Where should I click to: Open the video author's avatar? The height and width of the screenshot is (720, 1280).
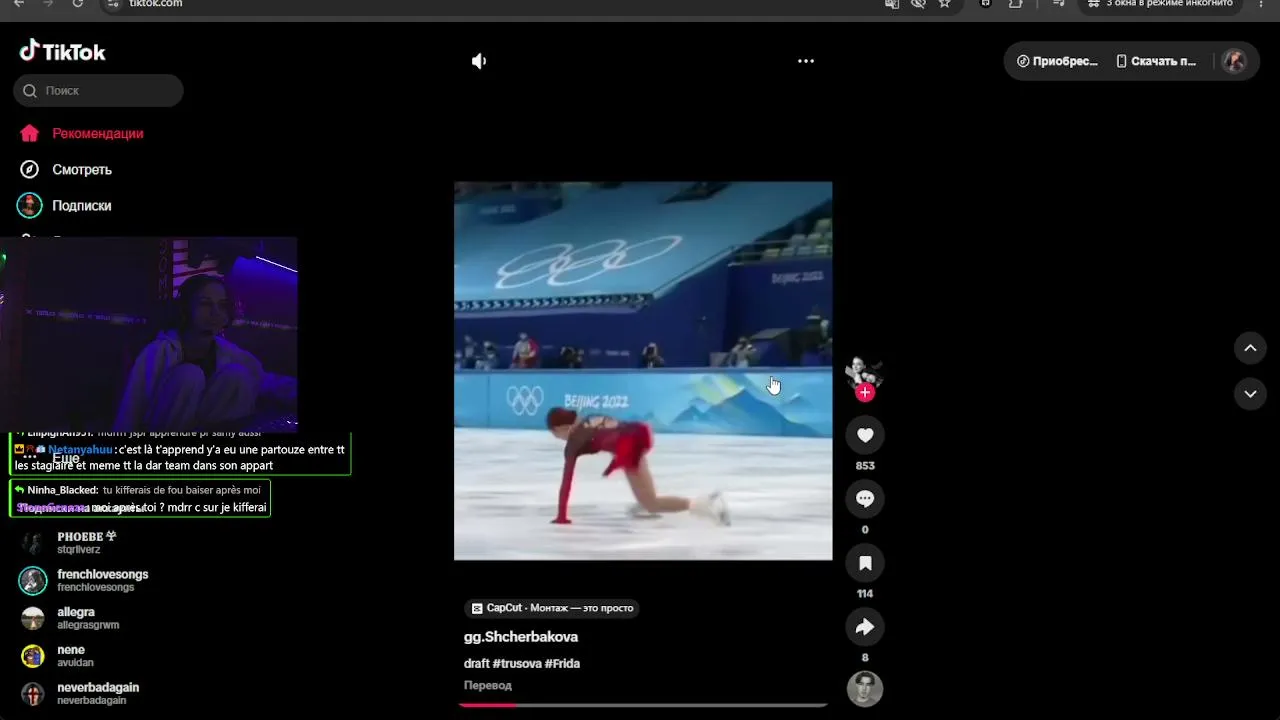(x=864, y=372)
